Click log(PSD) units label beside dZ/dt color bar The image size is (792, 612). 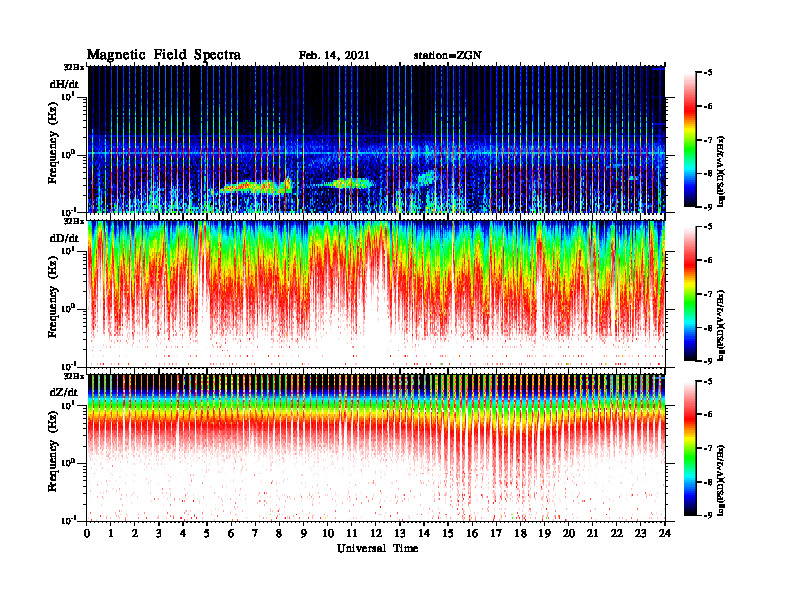click(722, 480)
